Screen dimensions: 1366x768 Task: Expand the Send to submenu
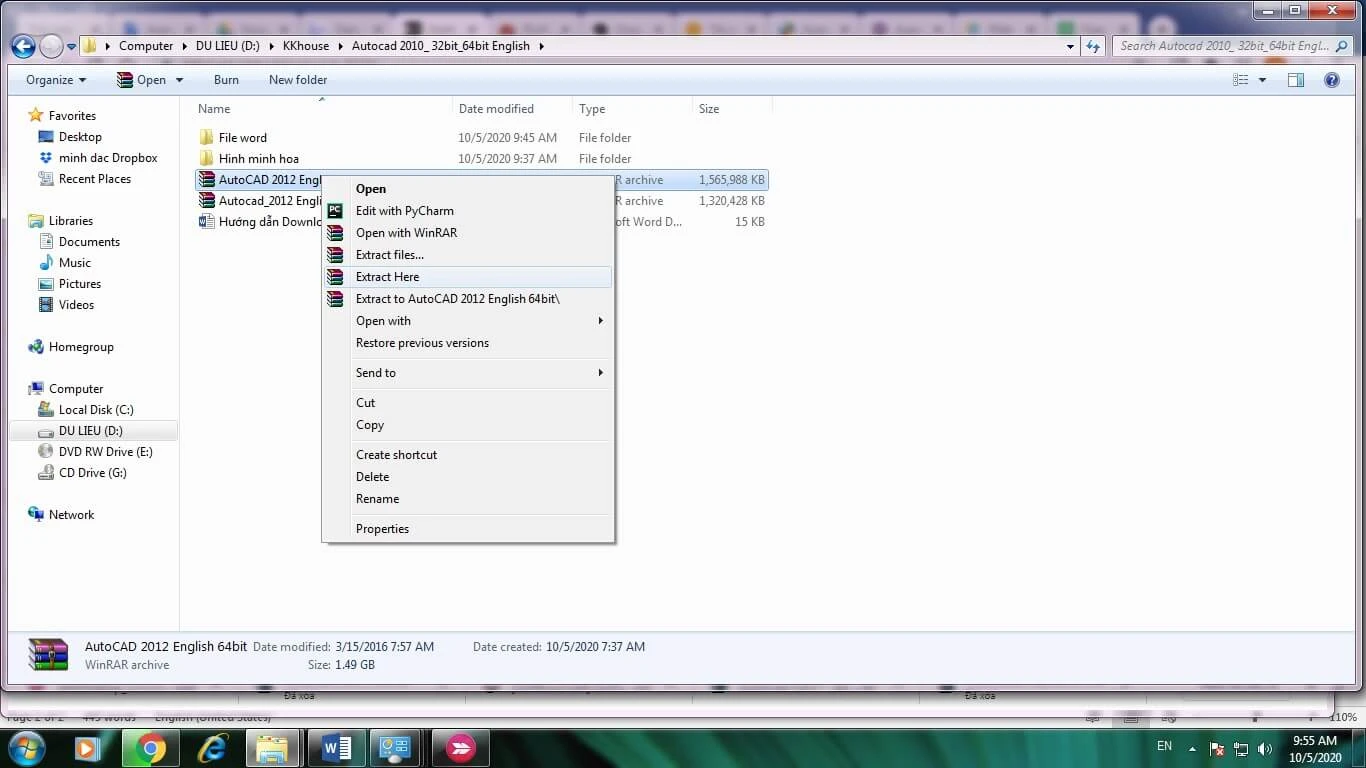point(468,373)
